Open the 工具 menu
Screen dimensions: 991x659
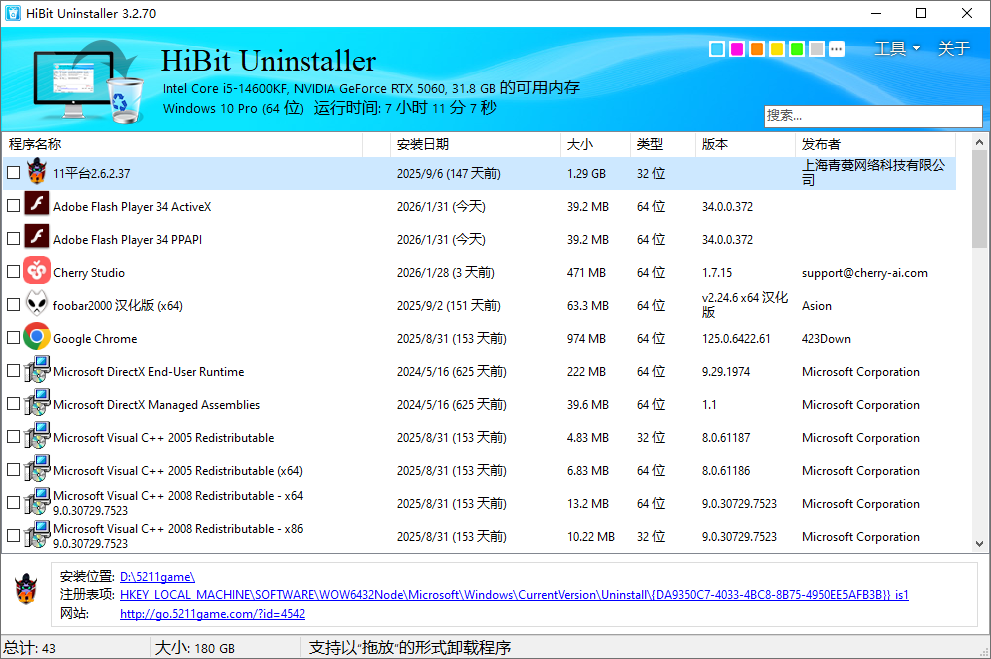891,48
